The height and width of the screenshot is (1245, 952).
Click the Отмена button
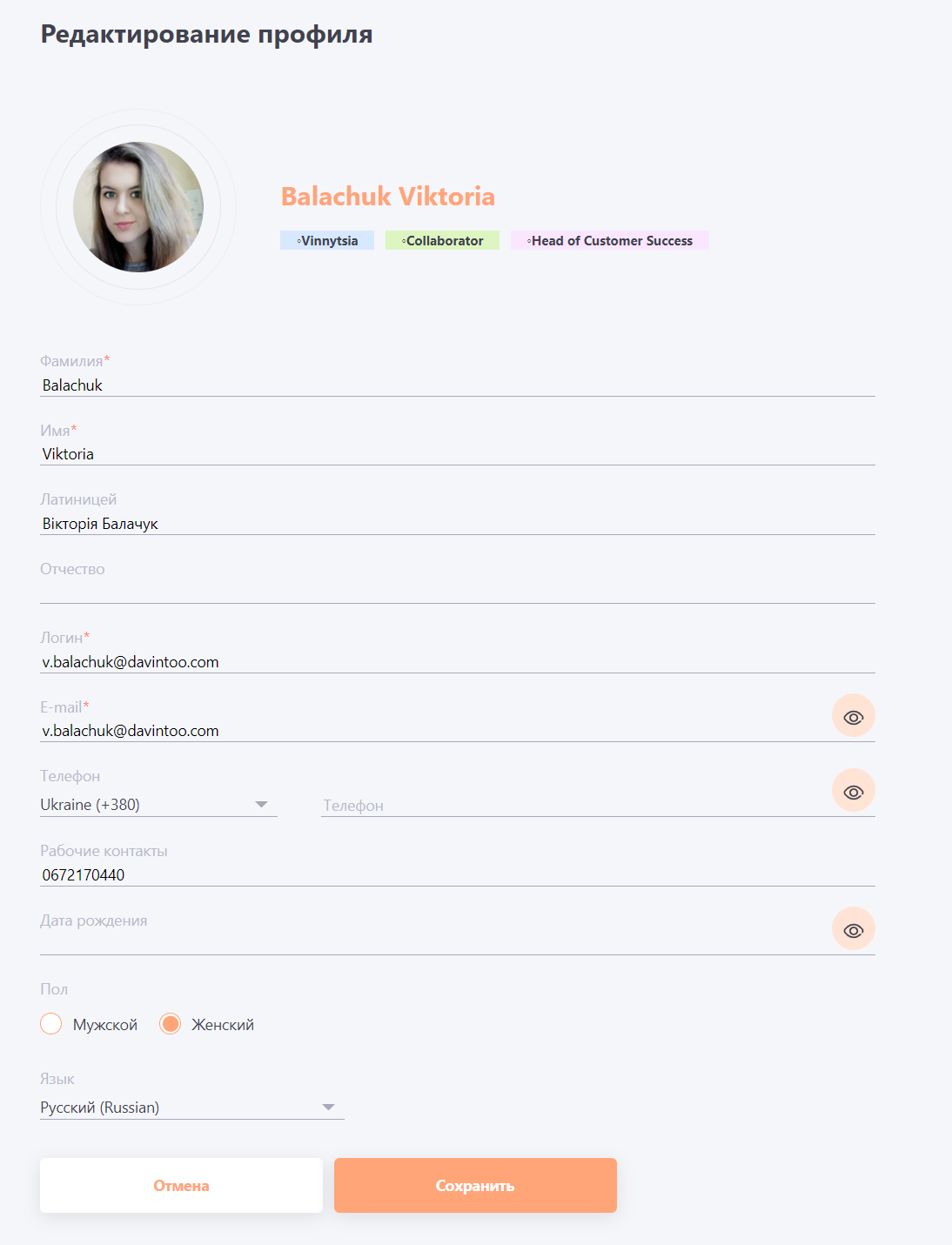(181, 1185)
